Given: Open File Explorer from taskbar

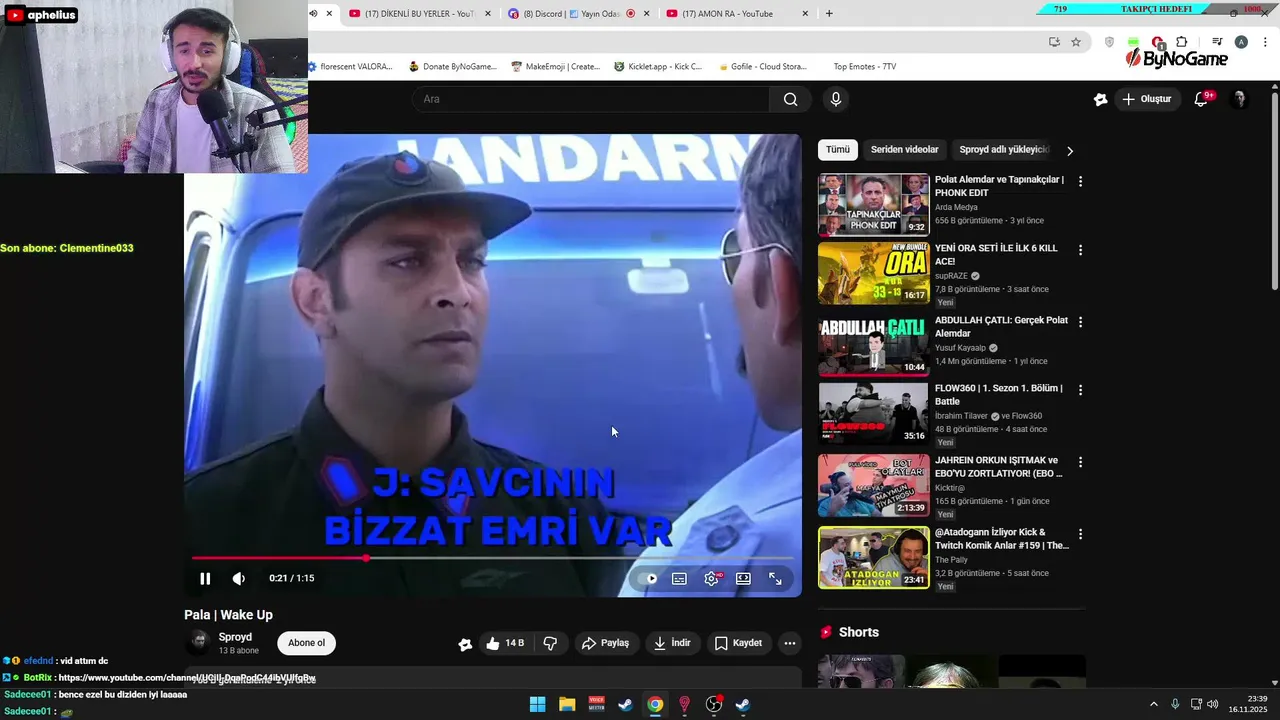Looking at the screenshot, I should click(567, 705).
